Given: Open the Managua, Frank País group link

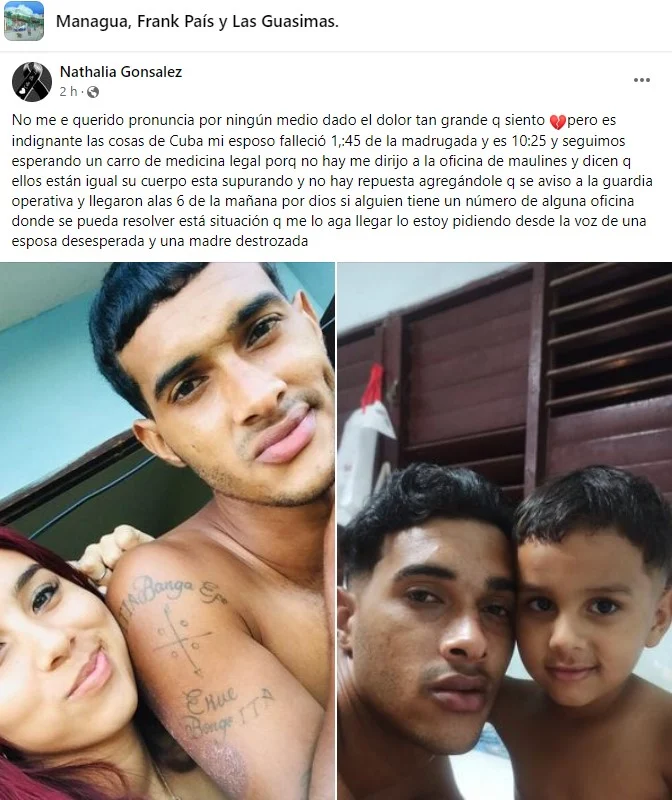Looking at the screenshot, I should 197,21.
